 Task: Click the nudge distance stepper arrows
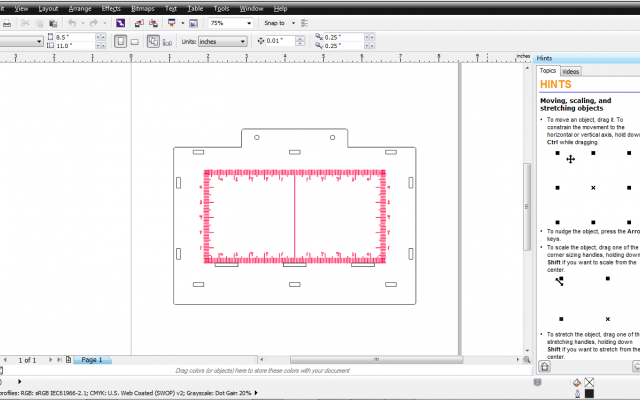(x=300, y=41)
